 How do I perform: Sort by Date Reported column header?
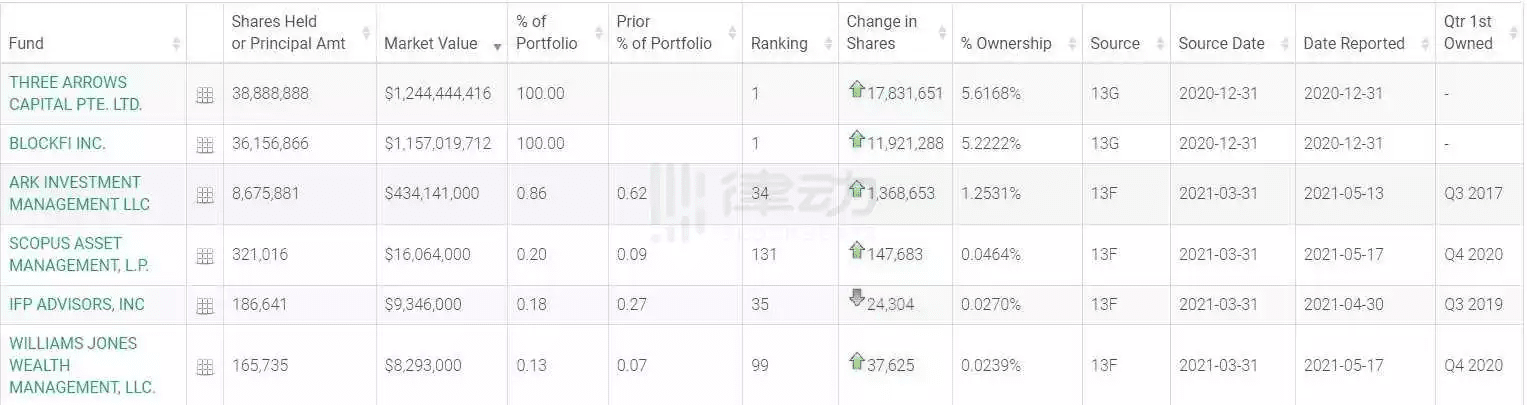(x=1365, y=43)
